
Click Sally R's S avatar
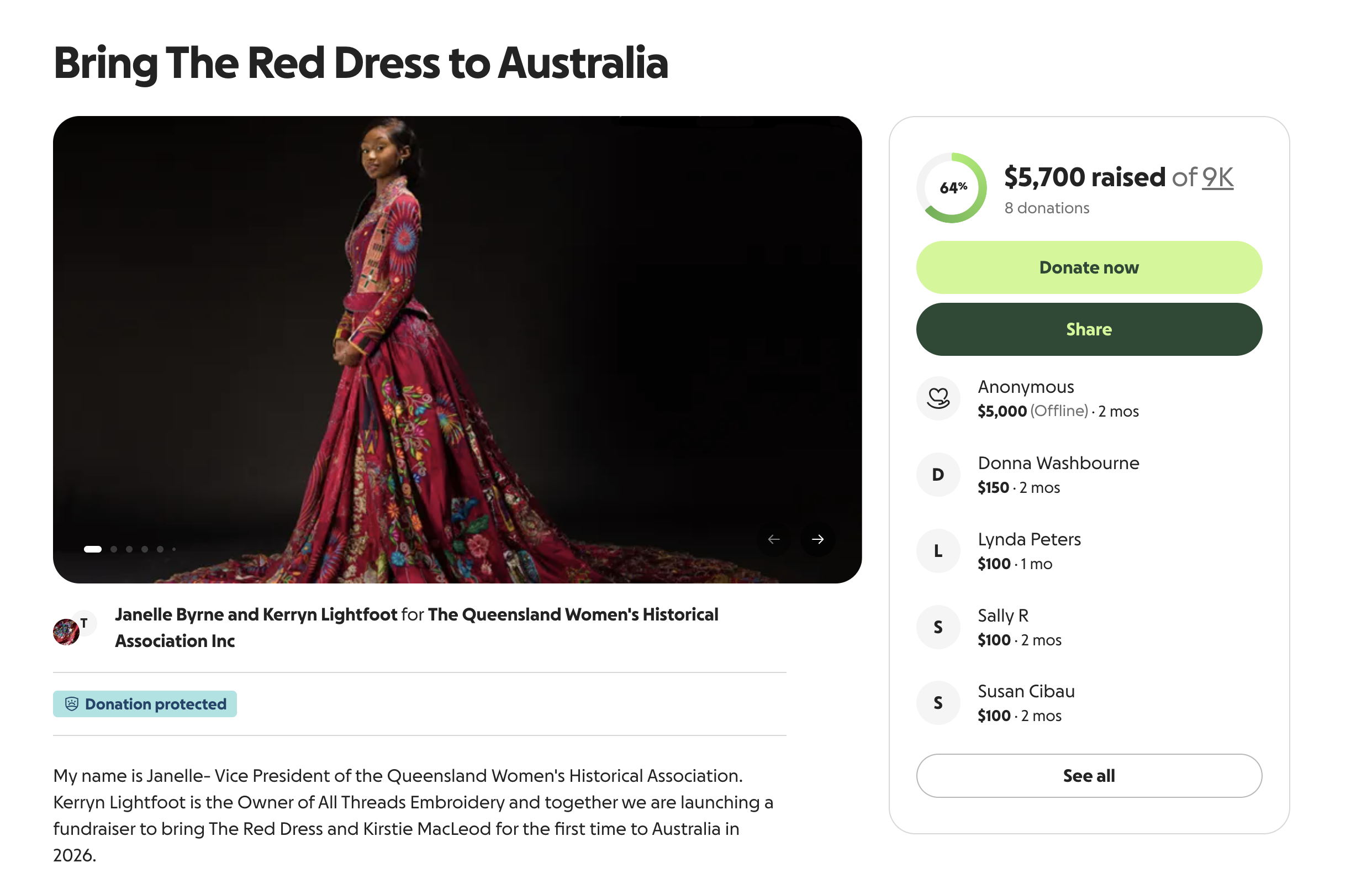pyautogui.click(x=938, y=627)
